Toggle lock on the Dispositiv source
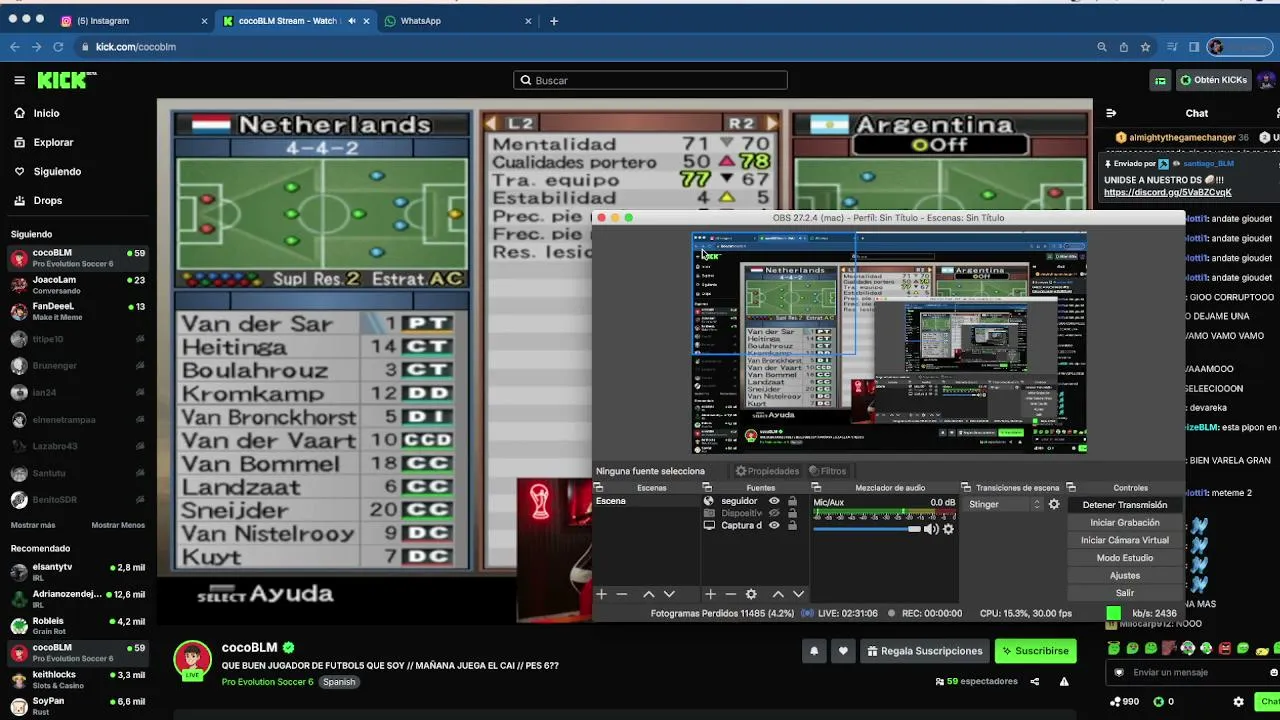The image size is (1280, 720). point(792,513)
